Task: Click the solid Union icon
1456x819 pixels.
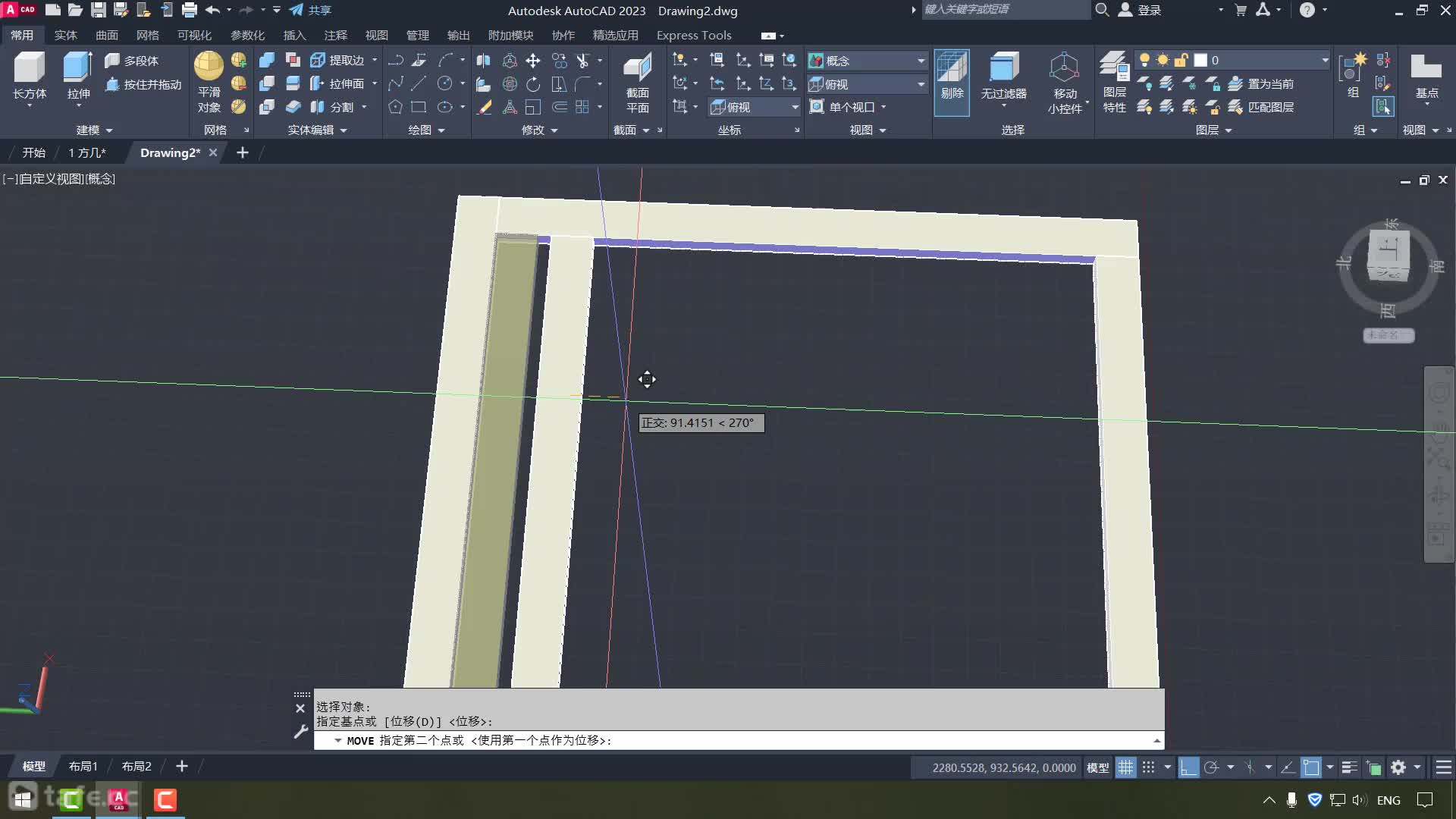Action: (x=267, y=60)
